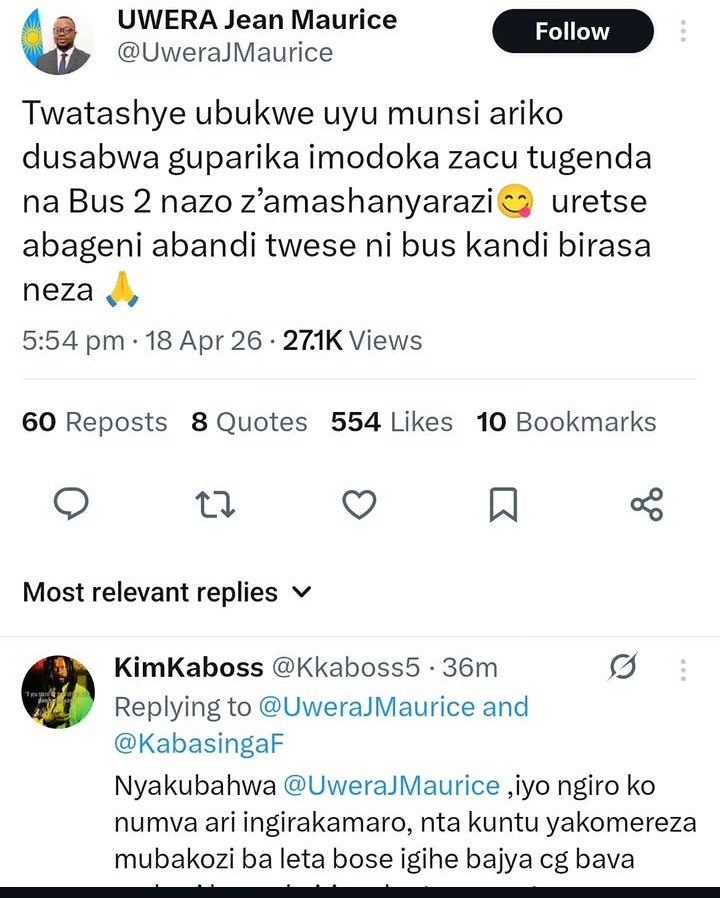Click the reply speech bubble icon

coord(71,503)
